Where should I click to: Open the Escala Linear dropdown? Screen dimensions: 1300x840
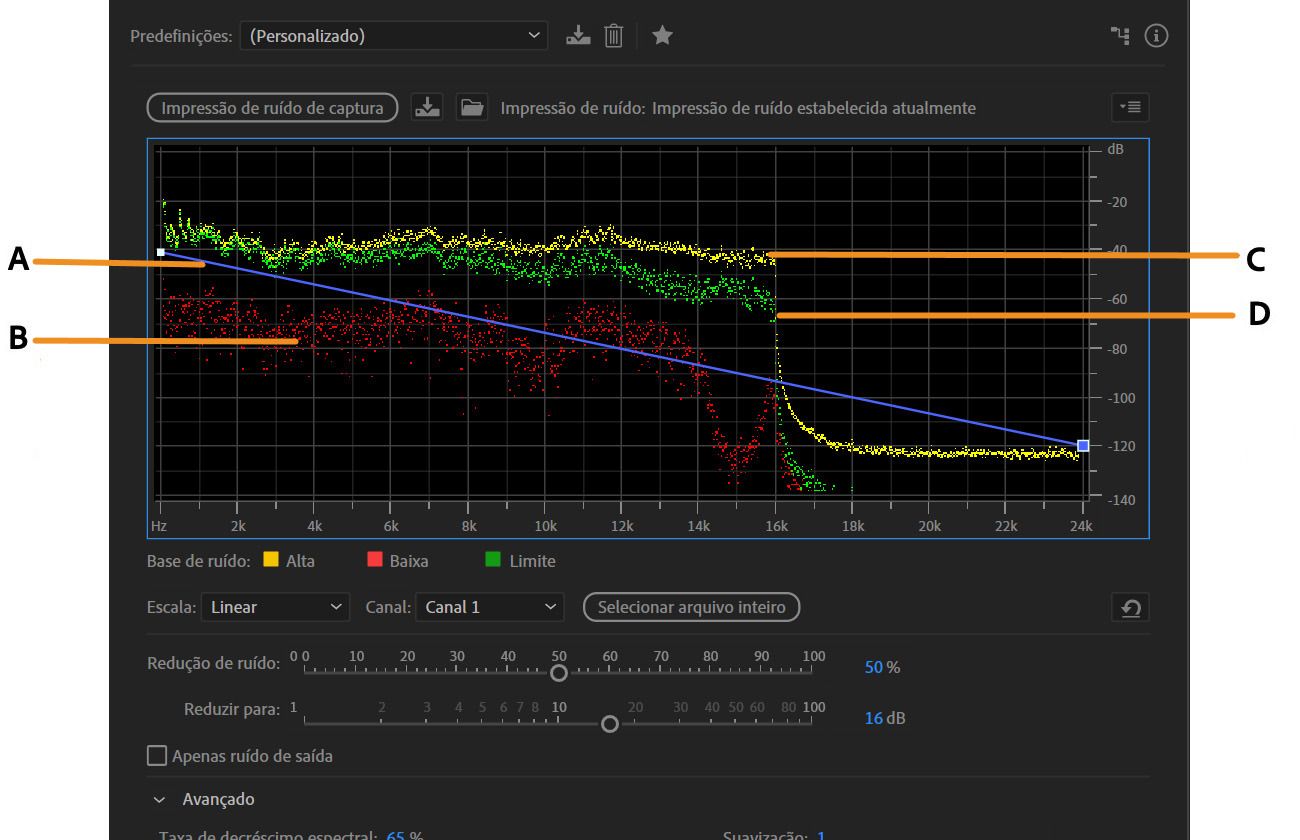coord(275,607)
